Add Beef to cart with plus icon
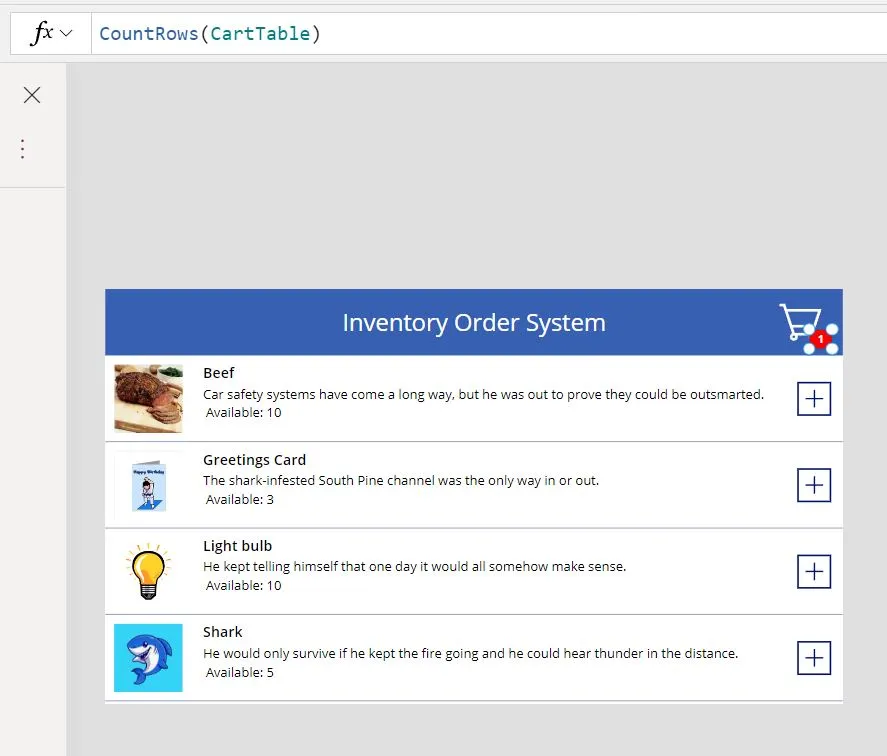 coord(814,399)
